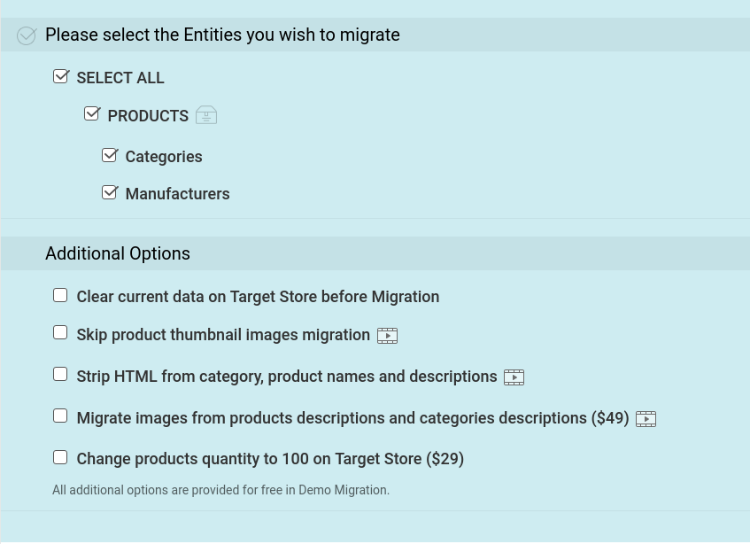Click the step-complete checkmark icon beside the Entities header

click(x=26, y=35)
